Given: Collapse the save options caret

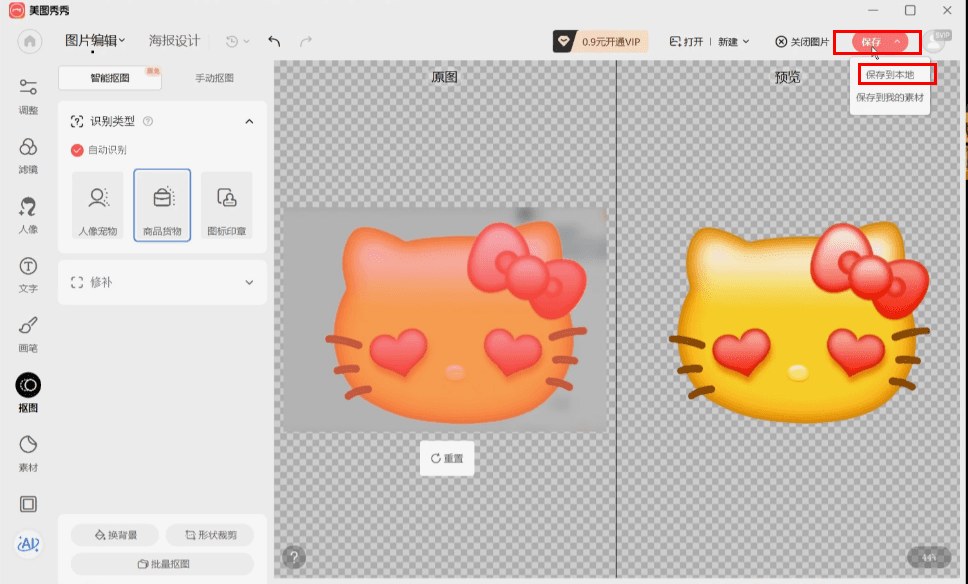Looking at the screenshot, I should (897, 41).
